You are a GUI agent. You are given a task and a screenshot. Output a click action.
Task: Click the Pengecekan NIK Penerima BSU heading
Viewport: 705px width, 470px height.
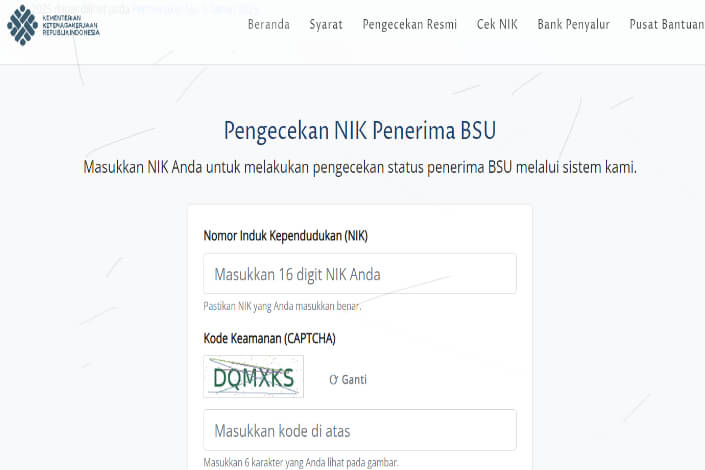point(360,130)
